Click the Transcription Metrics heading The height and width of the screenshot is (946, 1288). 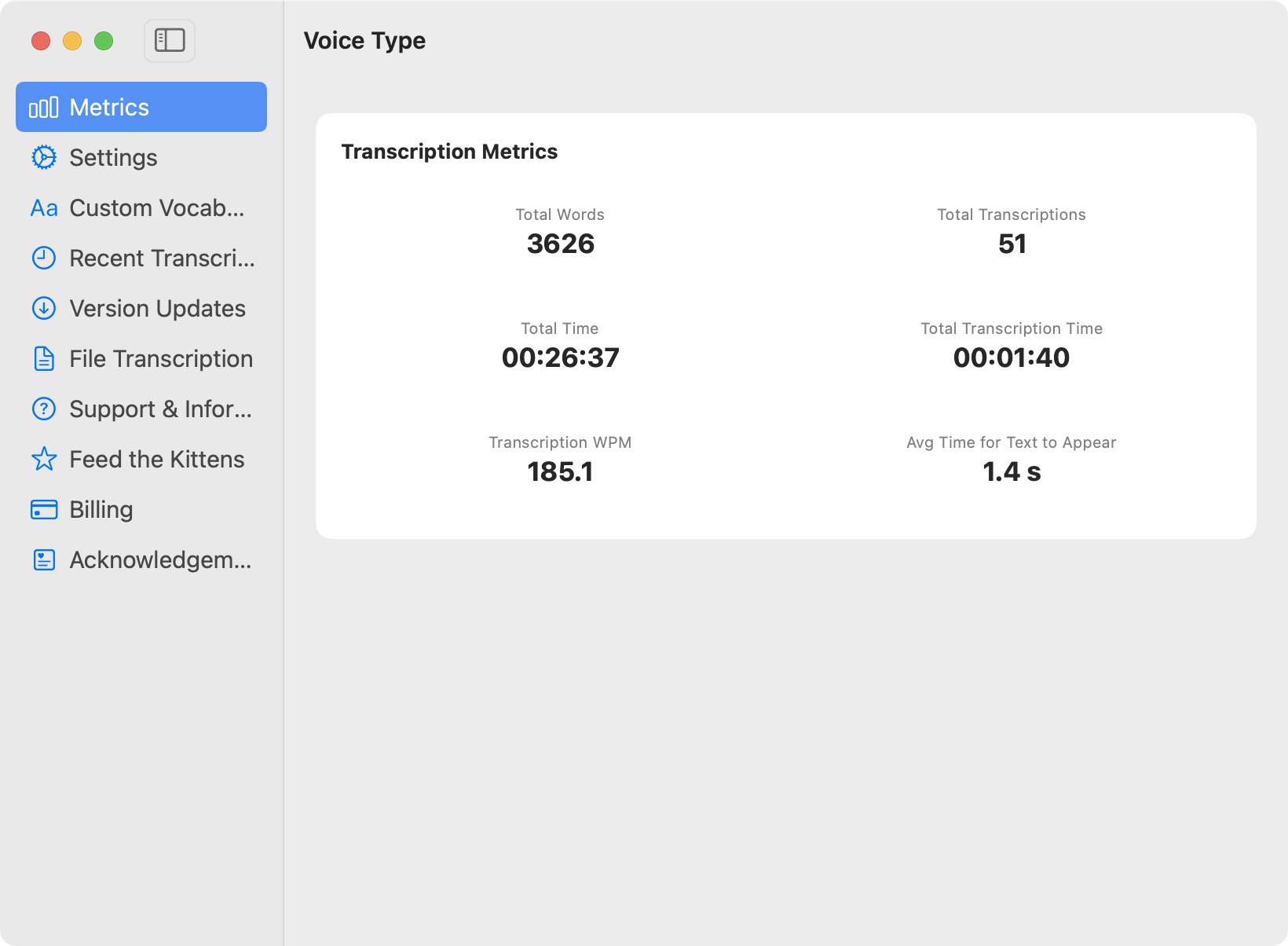coord(449,152)
